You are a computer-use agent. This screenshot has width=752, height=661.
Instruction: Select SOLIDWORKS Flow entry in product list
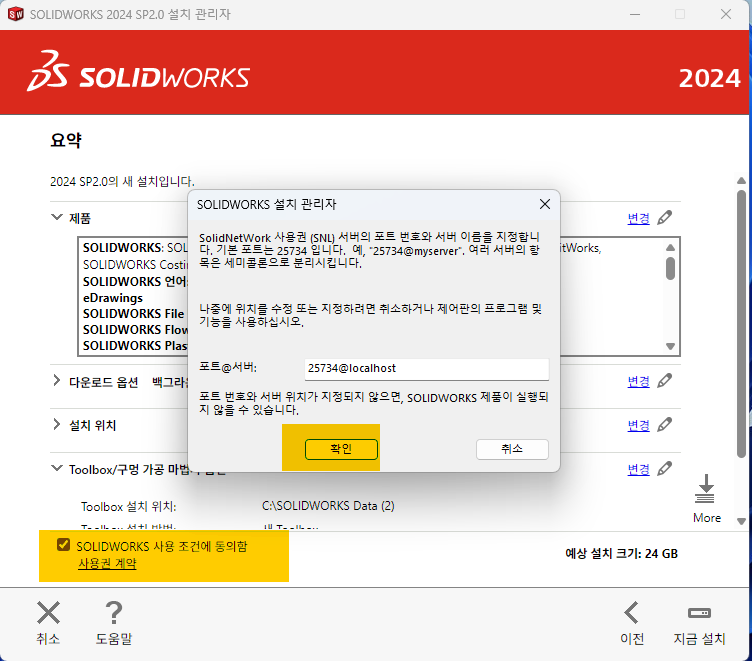click(x=135, y=330)
